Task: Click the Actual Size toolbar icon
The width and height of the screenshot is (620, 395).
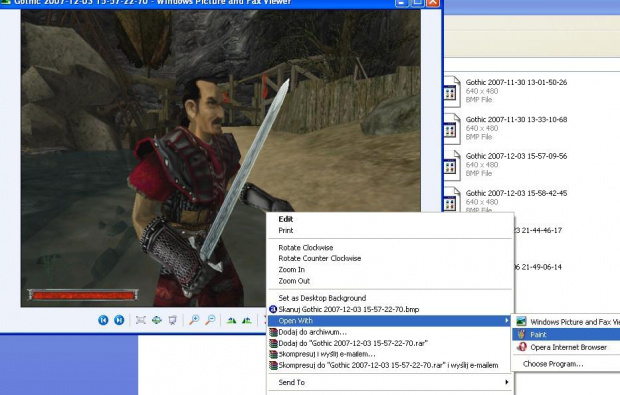Action: (157, 320)
